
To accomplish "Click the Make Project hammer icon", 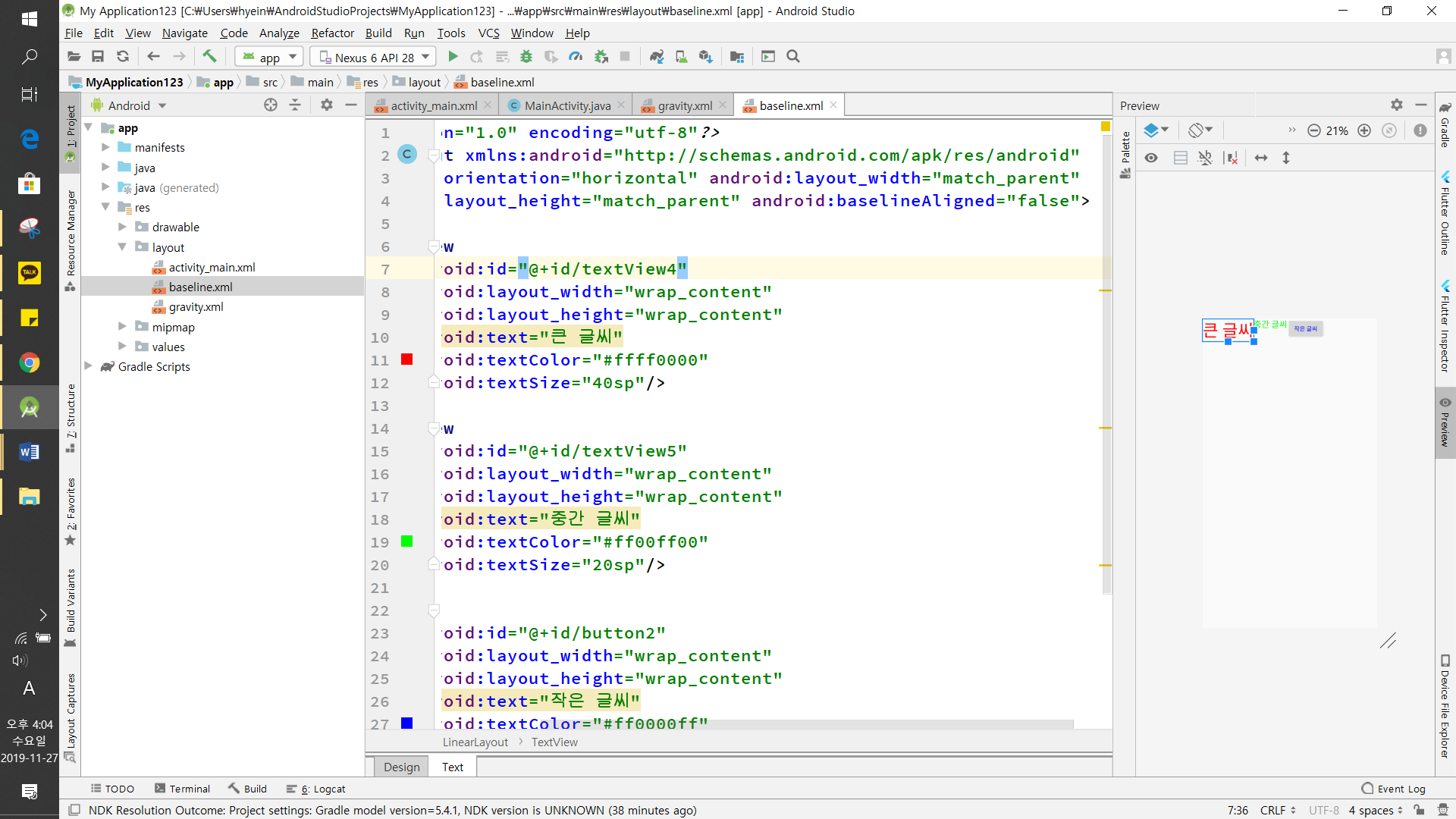I will click(x=209, y=56).
